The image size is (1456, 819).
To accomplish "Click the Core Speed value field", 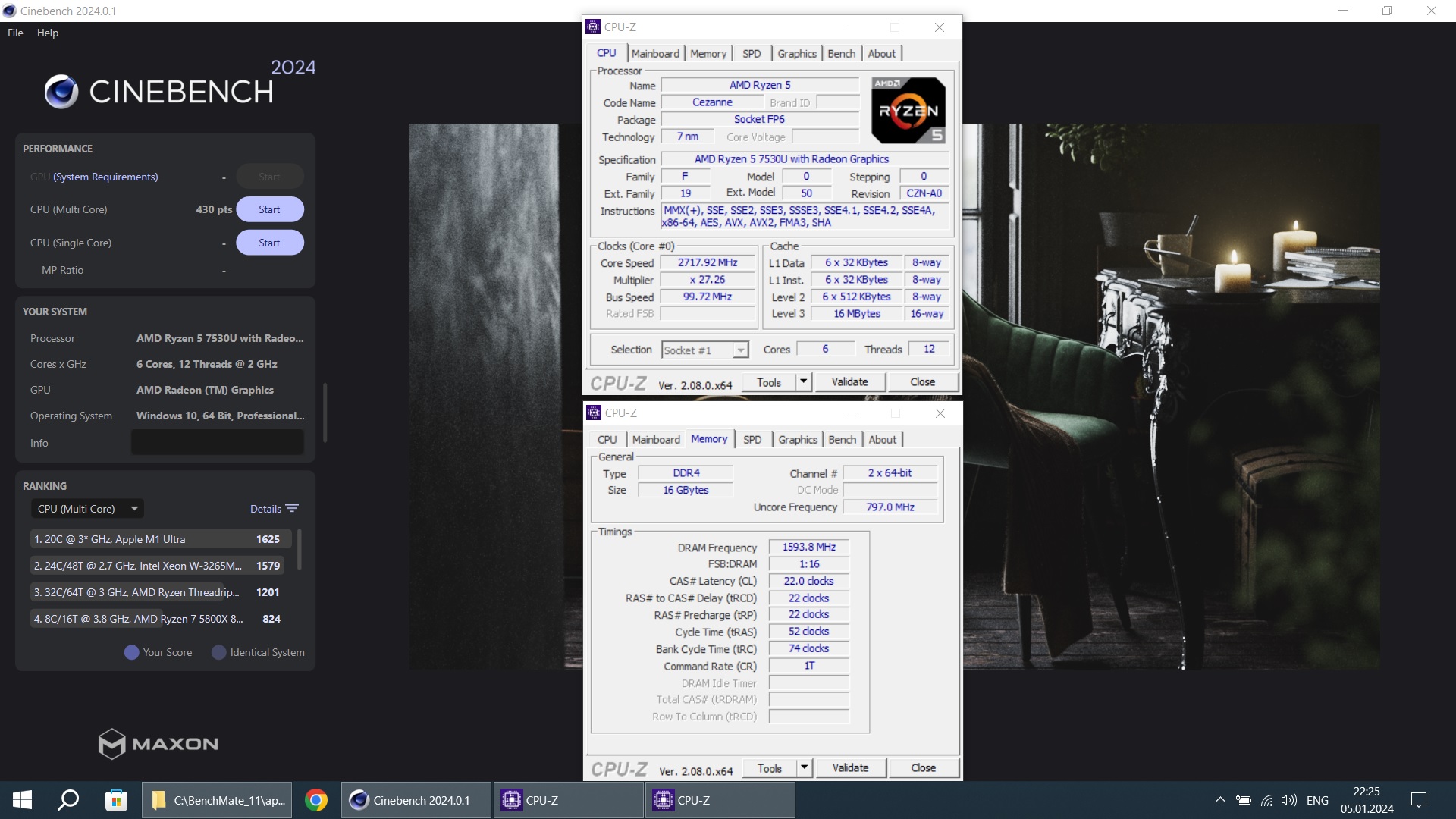I will (708, 262).
